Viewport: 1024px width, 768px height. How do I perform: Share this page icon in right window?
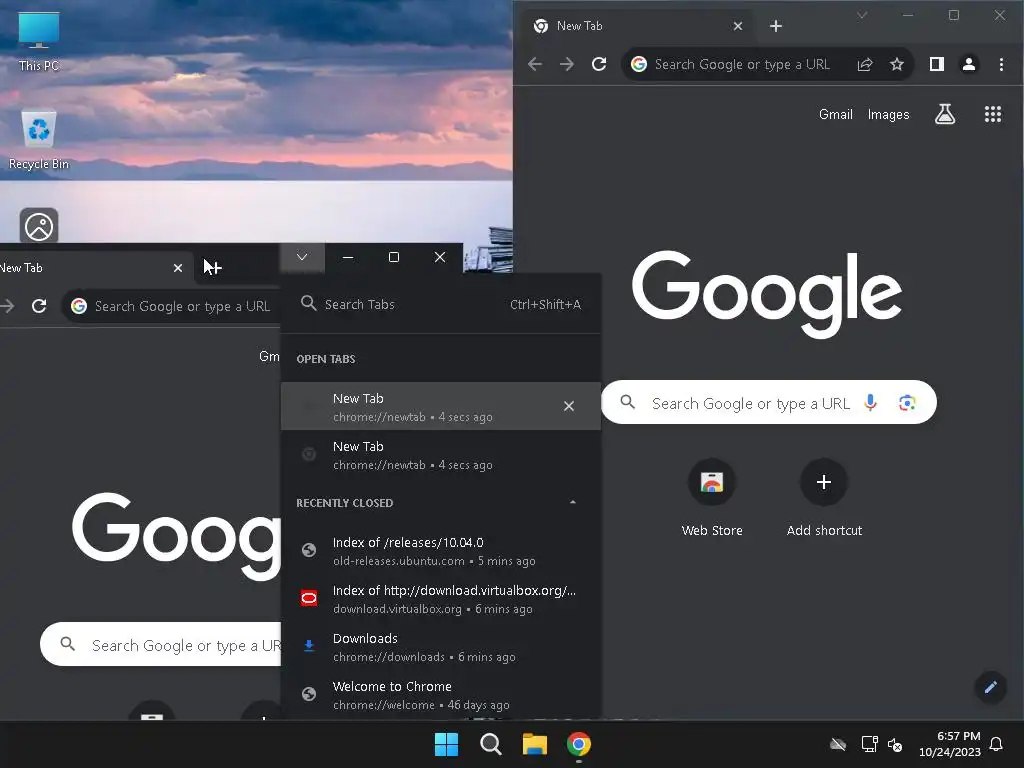click(865, 64)
